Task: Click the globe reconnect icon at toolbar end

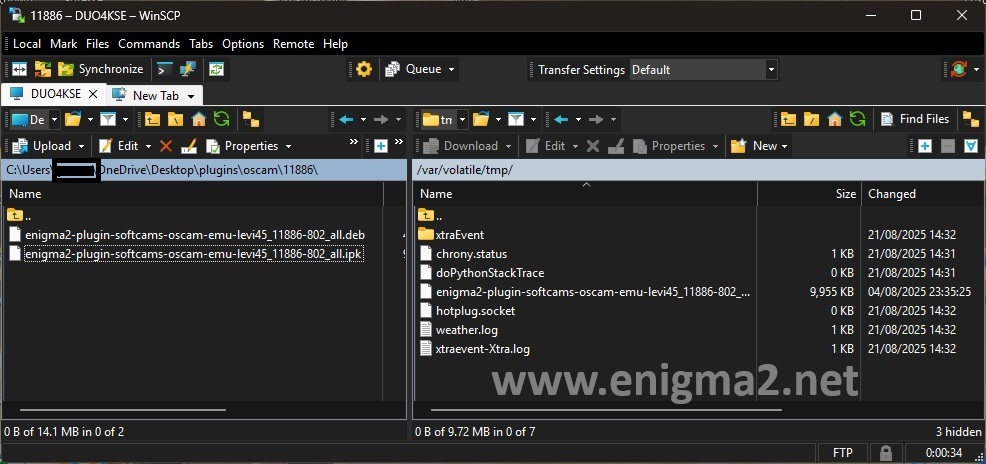Action: (x=958, y=69)
